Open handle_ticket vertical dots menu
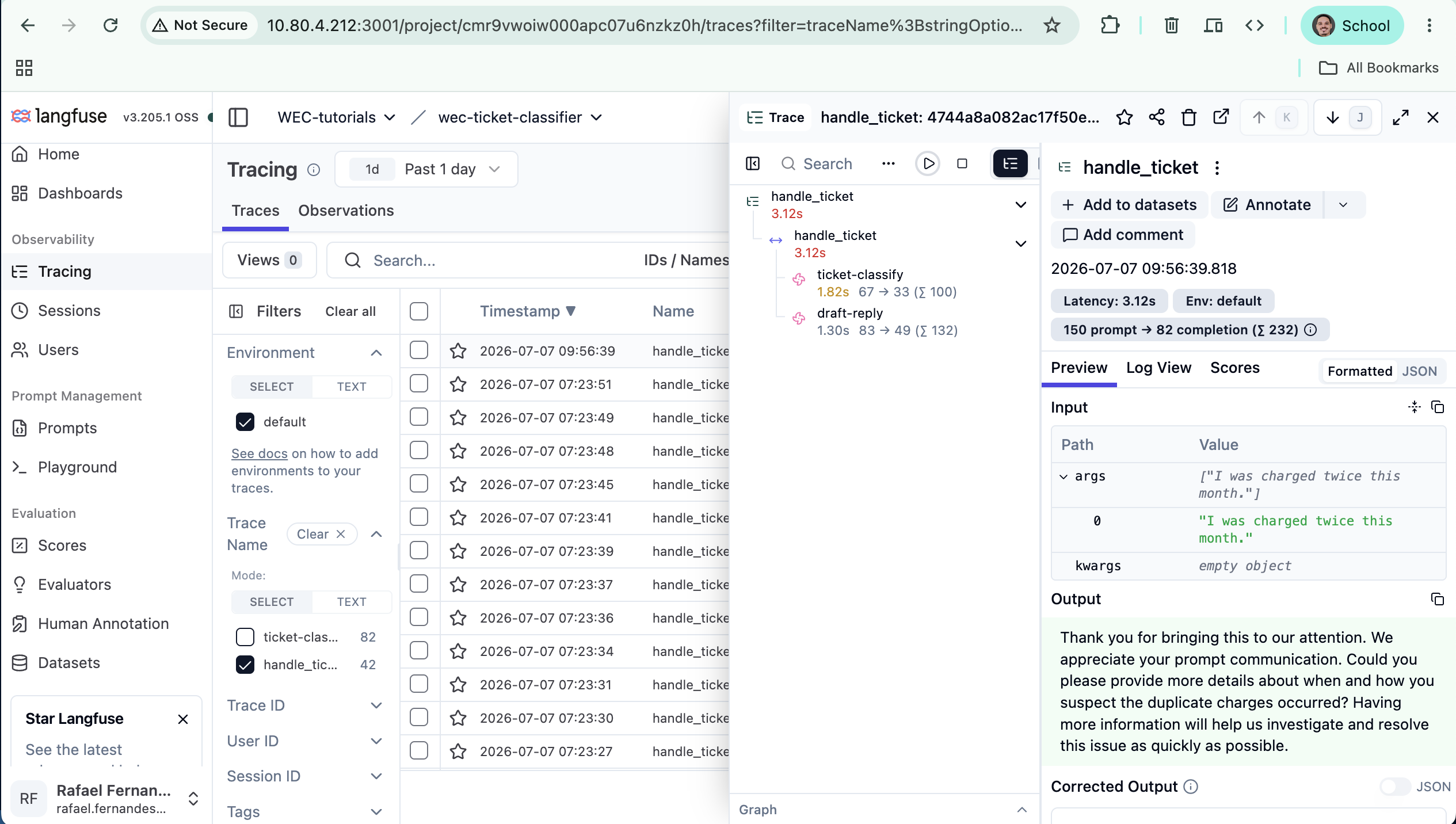 (1217, 167)
